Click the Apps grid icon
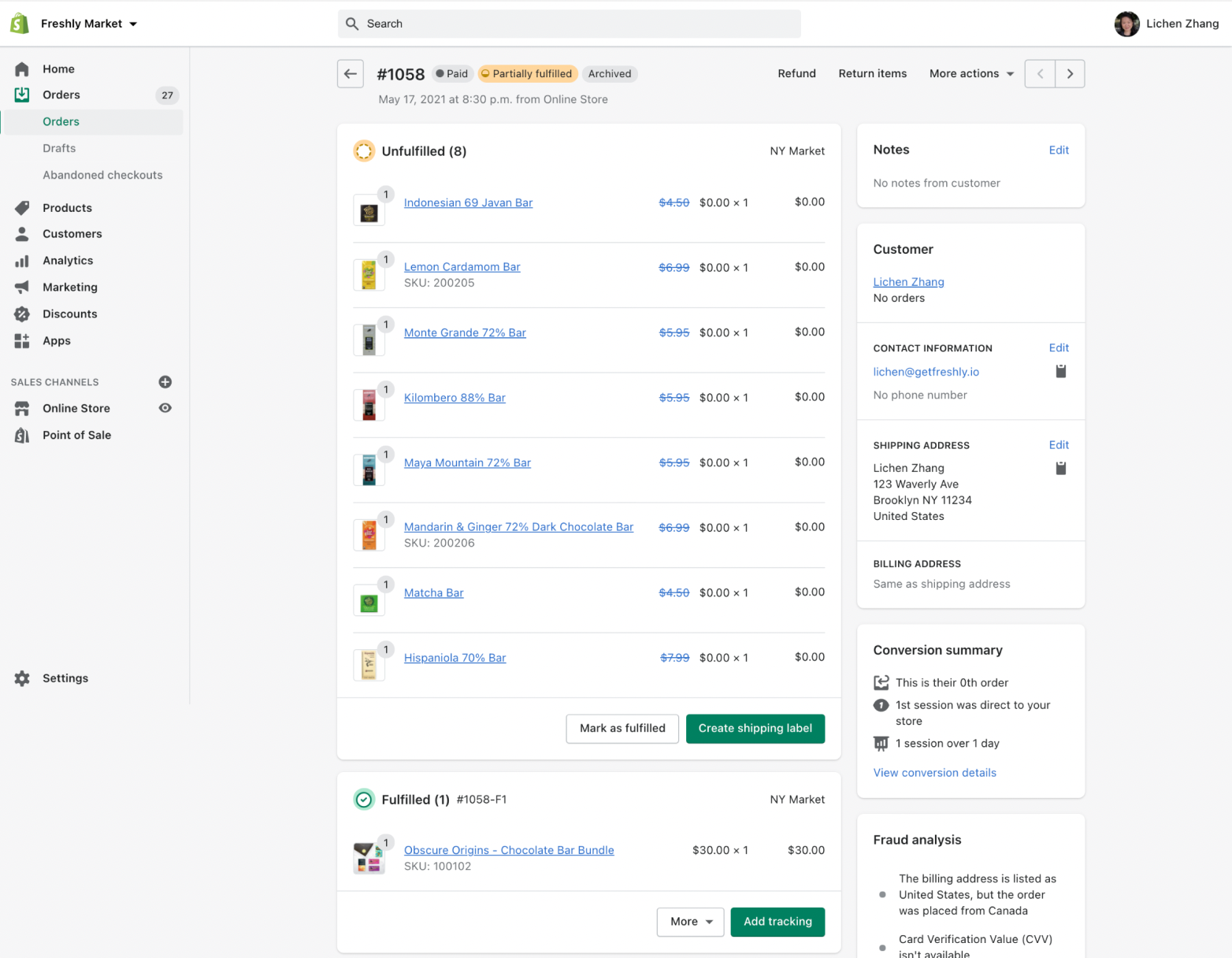The width and height of the screenshot is (1232, 958). pos(22,341)
